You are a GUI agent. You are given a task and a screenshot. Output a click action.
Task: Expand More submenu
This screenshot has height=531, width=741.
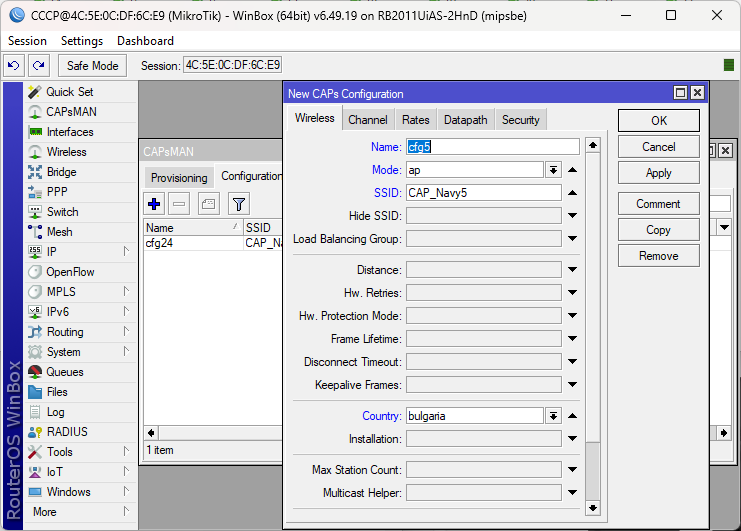pyautogui.click(x=126, y=512)
